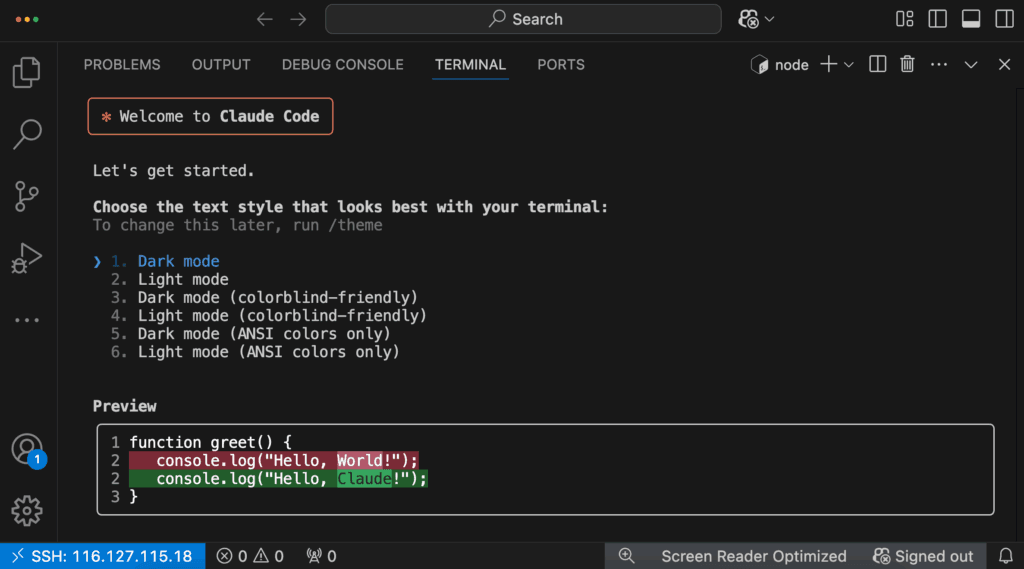Switch to the PROBLEMS tab

click(122, 65)
